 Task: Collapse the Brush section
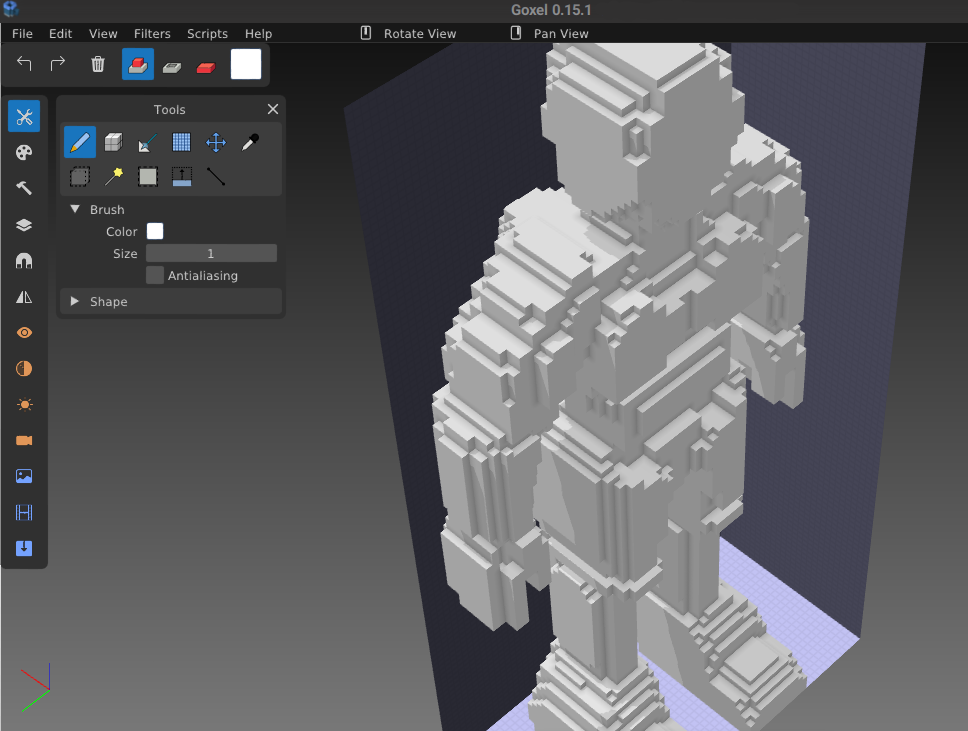coord(75,209)
